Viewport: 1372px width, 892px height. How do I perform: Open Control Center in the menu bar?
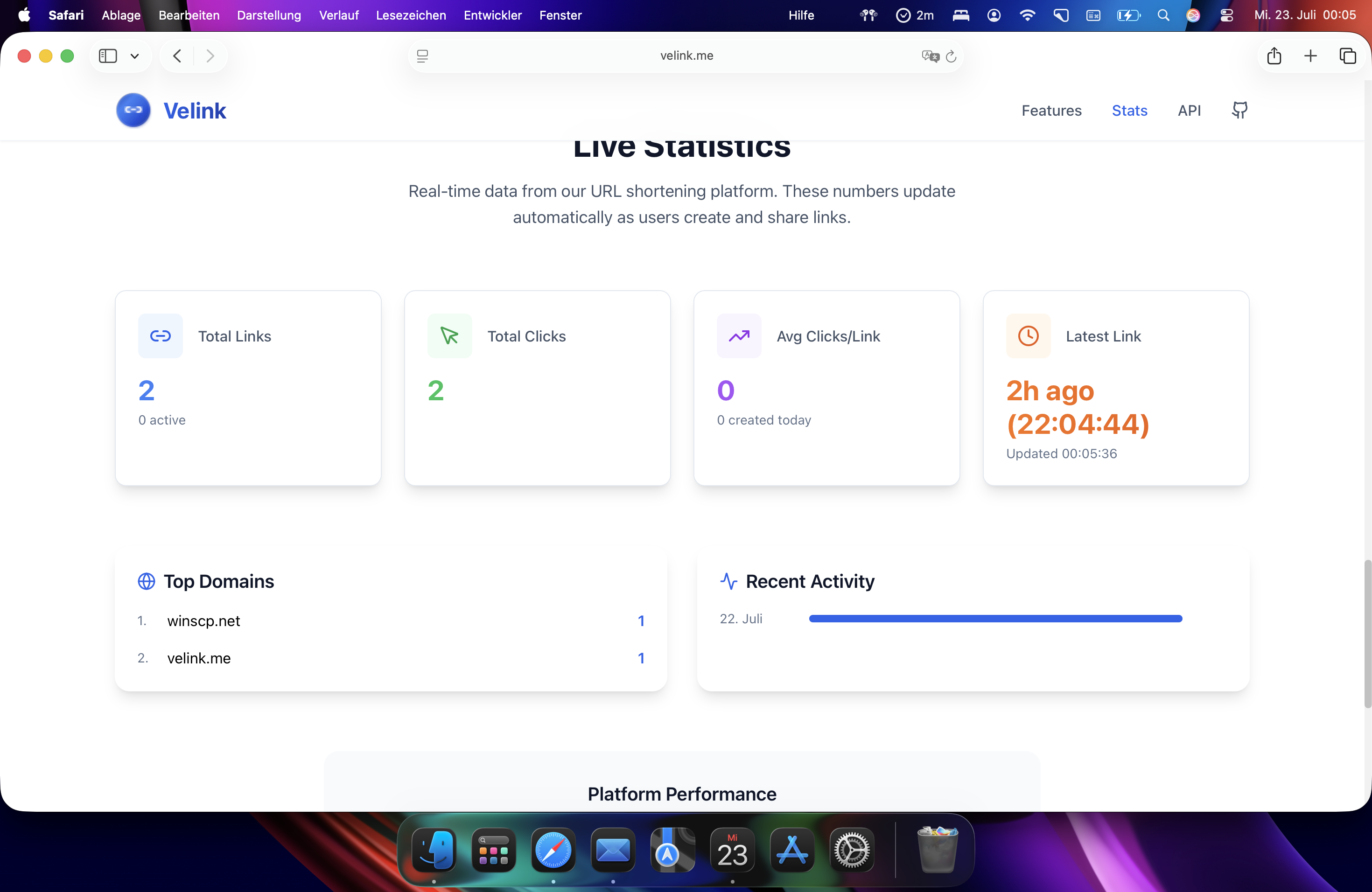click(1226, 15)
